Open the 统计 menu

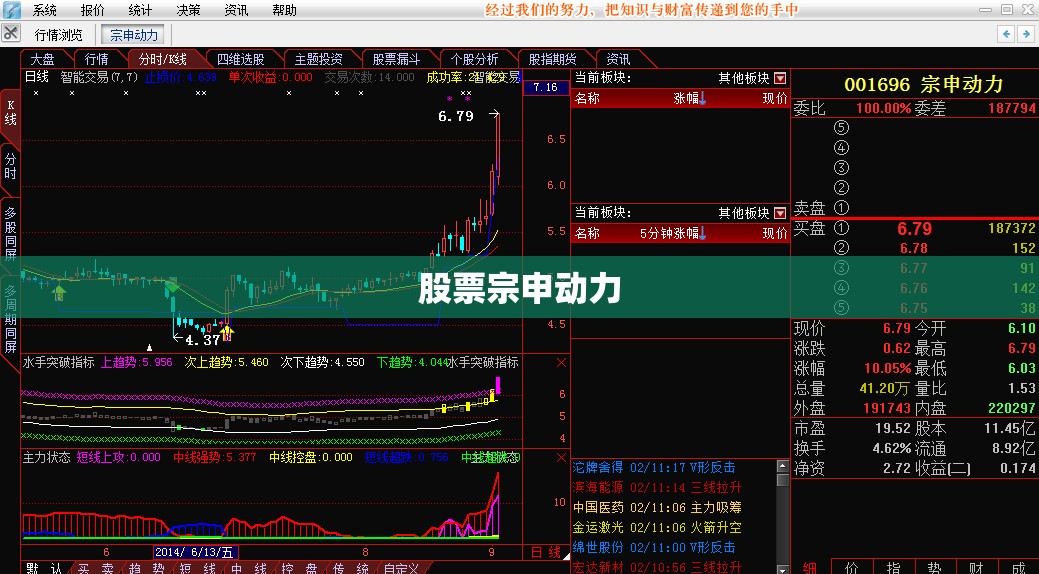[x=140, y=10]
